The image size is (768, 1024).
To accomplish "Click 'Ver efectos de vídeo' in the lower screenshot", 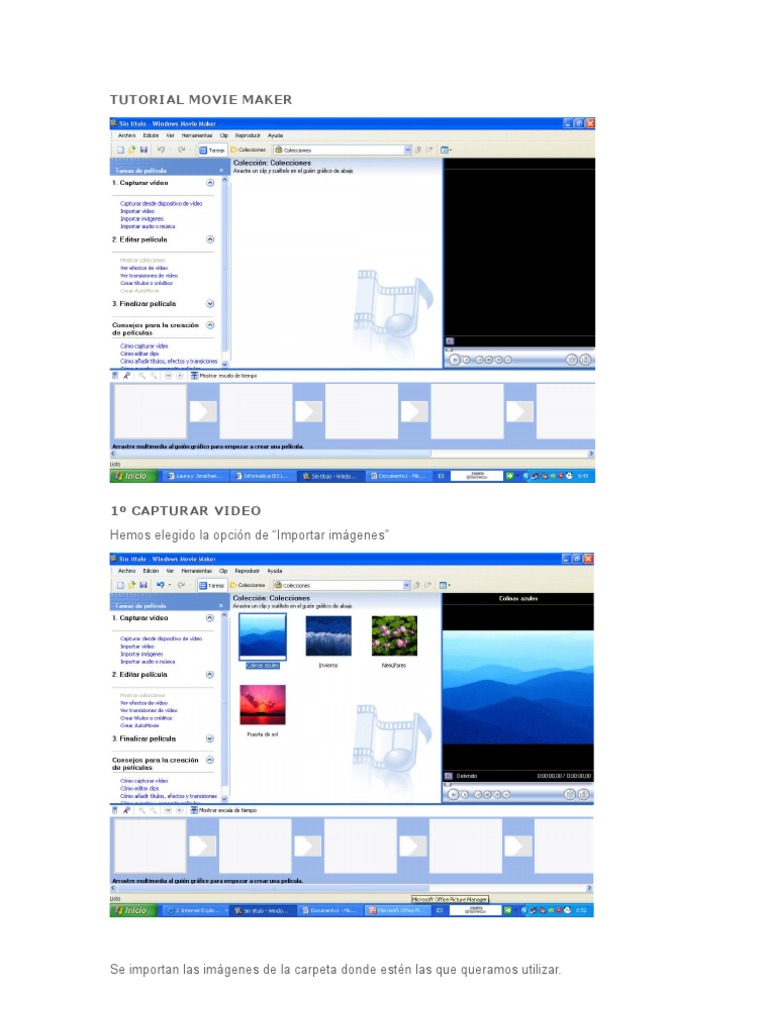I will [x=143, y=703].
